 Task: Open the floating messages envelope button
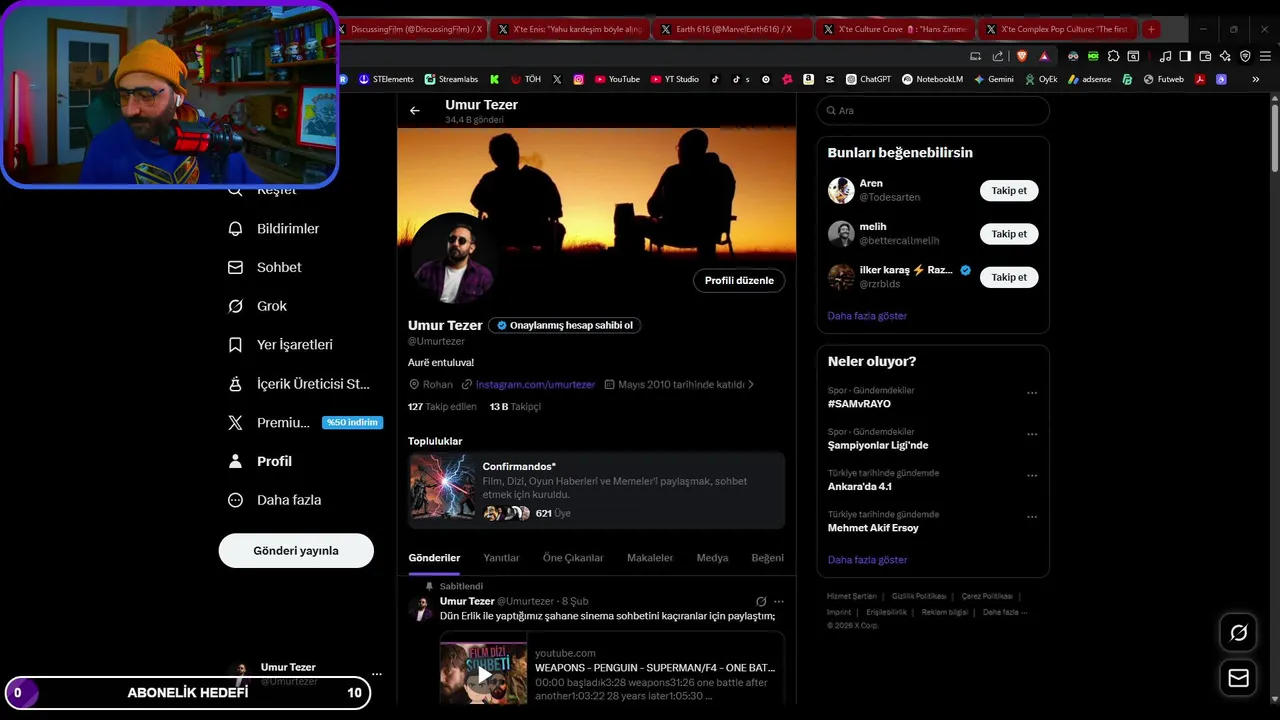[1238, 678]
